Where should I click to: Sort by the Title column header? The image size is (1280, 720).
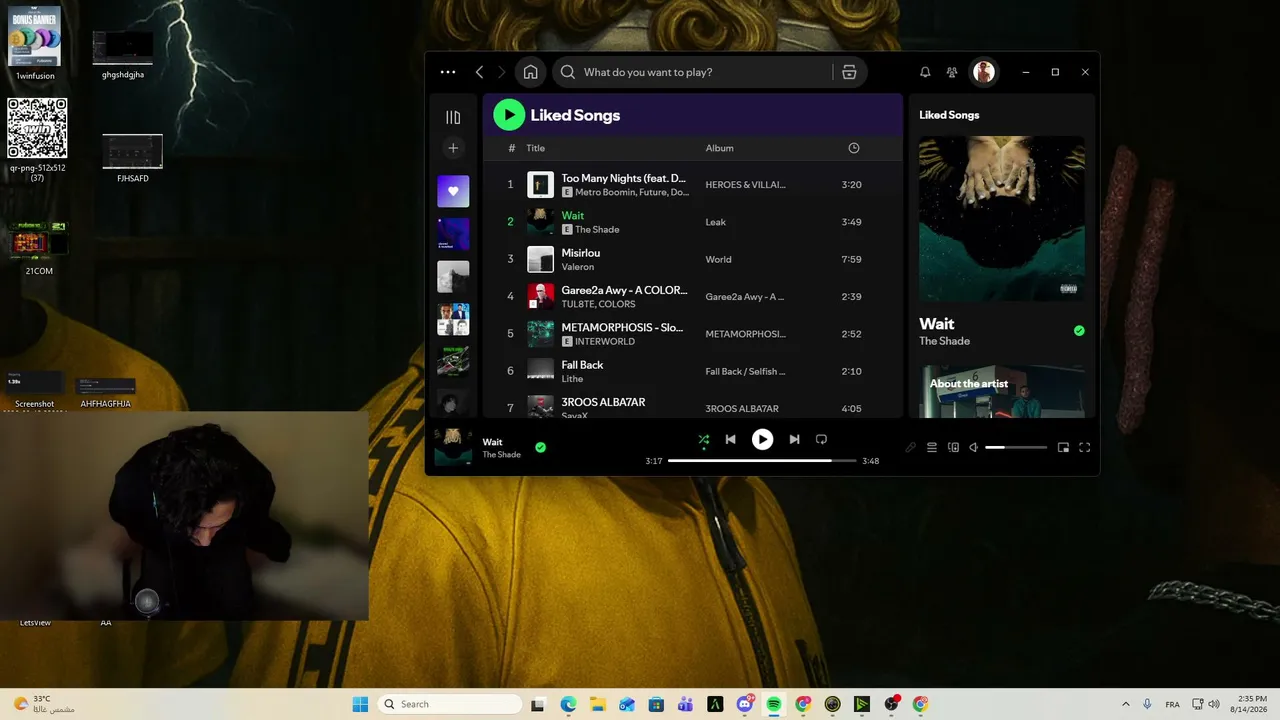(x=536, y=148)
